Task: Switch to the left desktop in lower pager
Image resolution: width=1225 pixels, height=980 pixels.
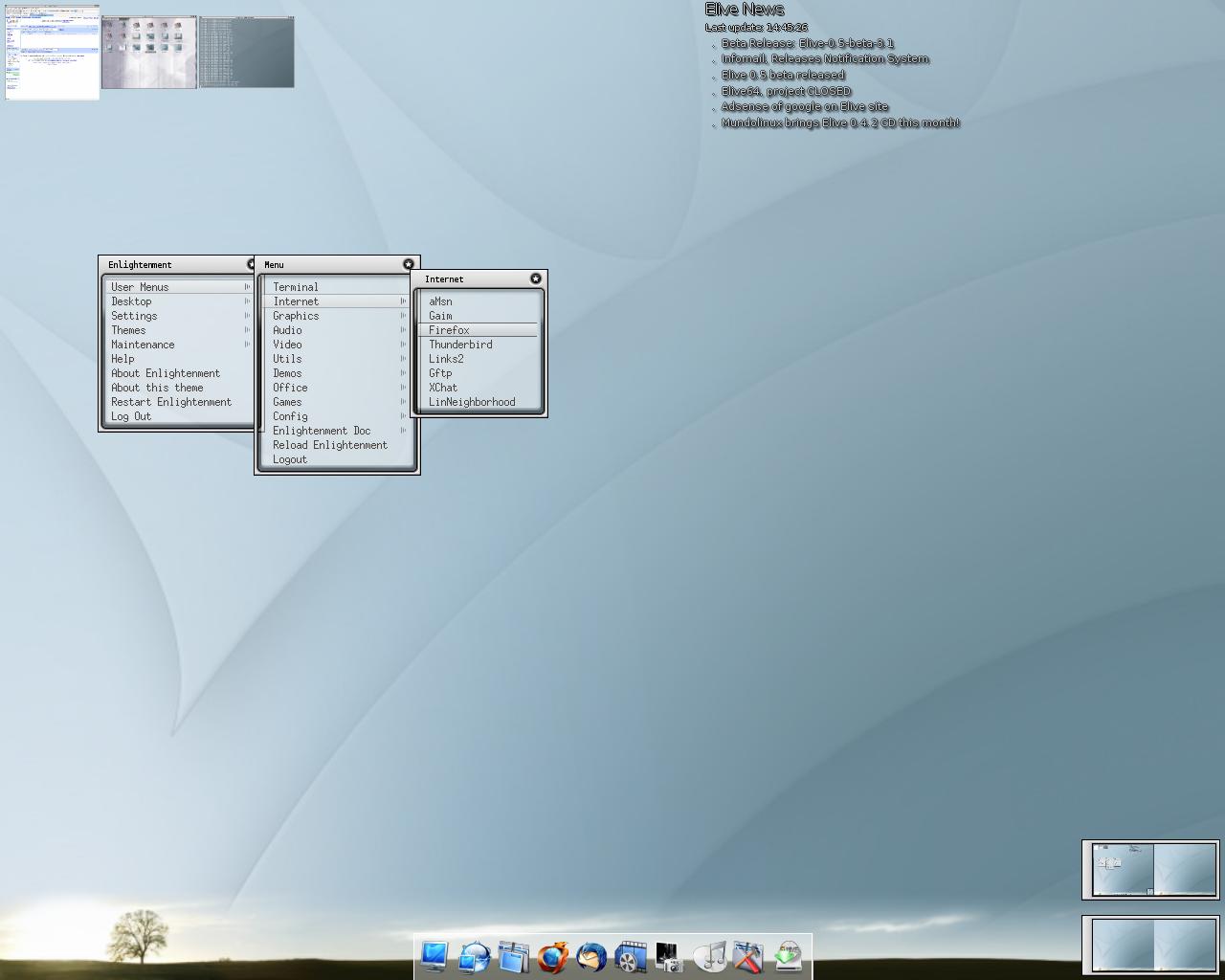Action: point(1122,945)
